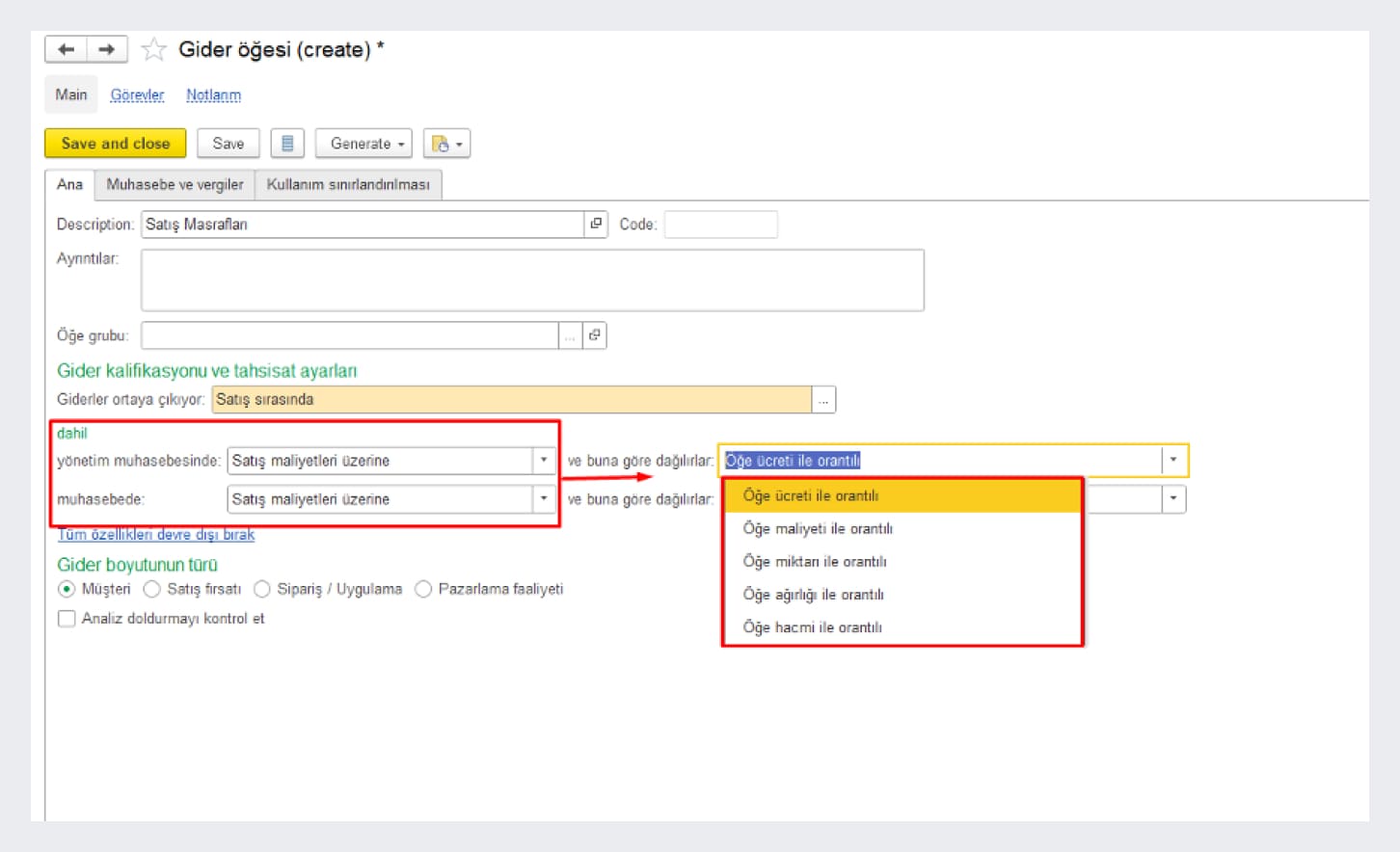The width and height of the screenshot is (1400, 852).
Task: Click into the Ayrıntılar text area
Action: coord(532,280)
